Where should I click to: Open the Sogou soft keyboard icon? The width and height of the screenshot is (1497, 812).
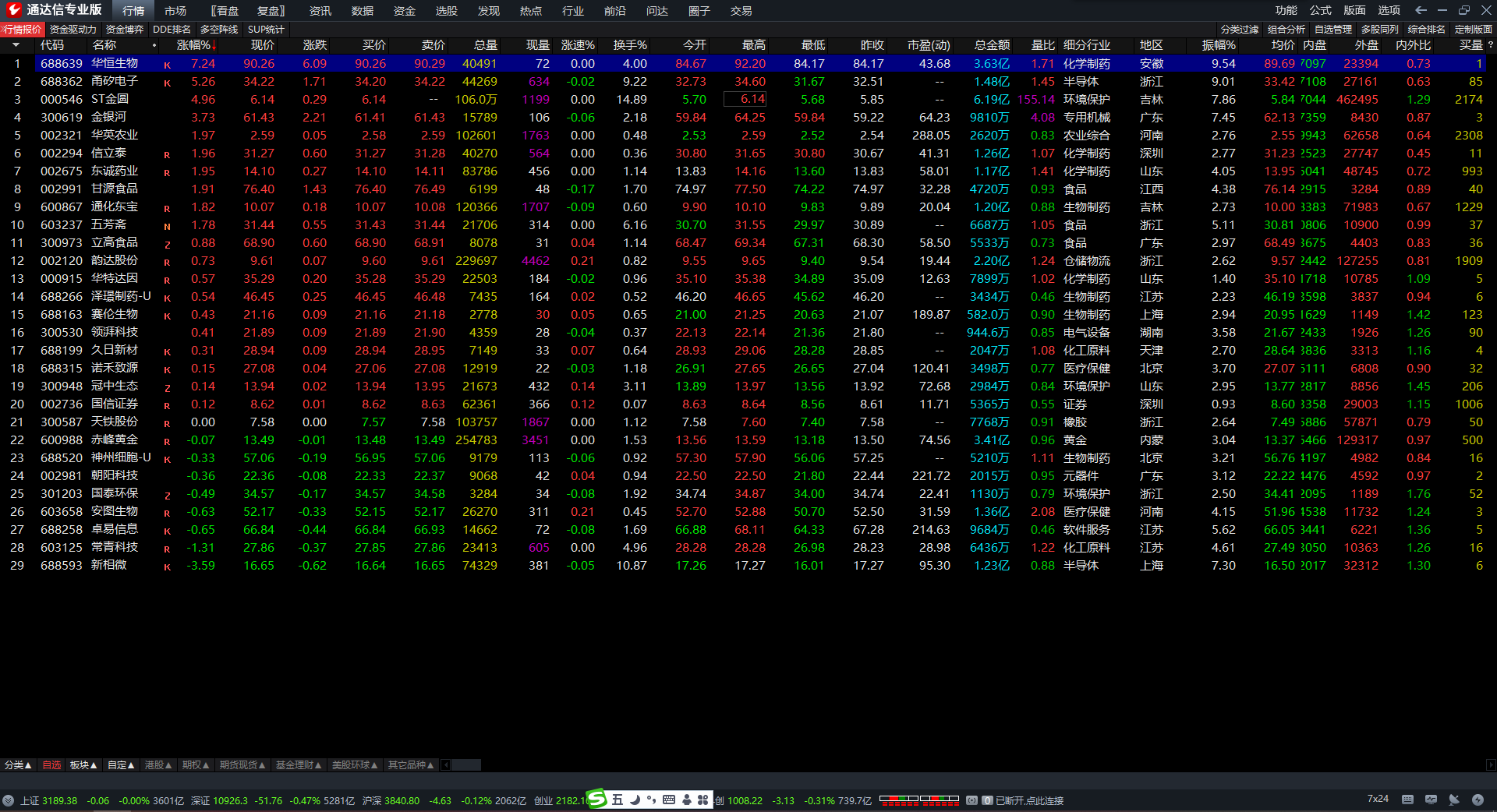(669, 800)
